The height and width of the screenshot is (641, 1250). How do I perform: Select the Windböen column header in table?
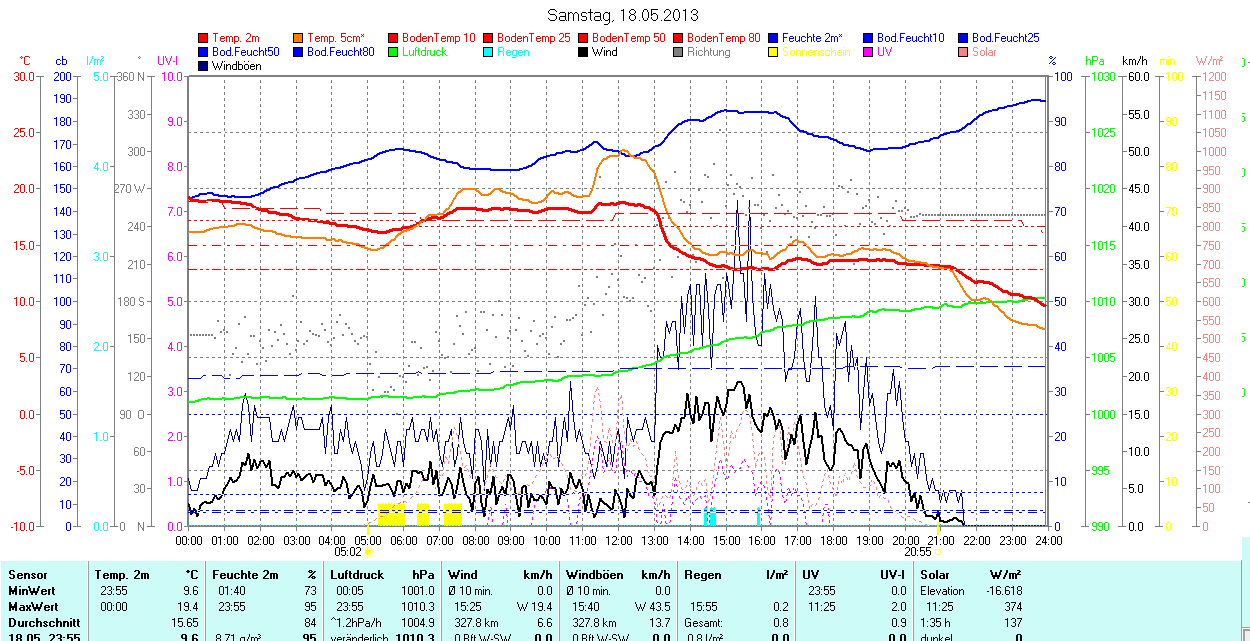point(595,575)
